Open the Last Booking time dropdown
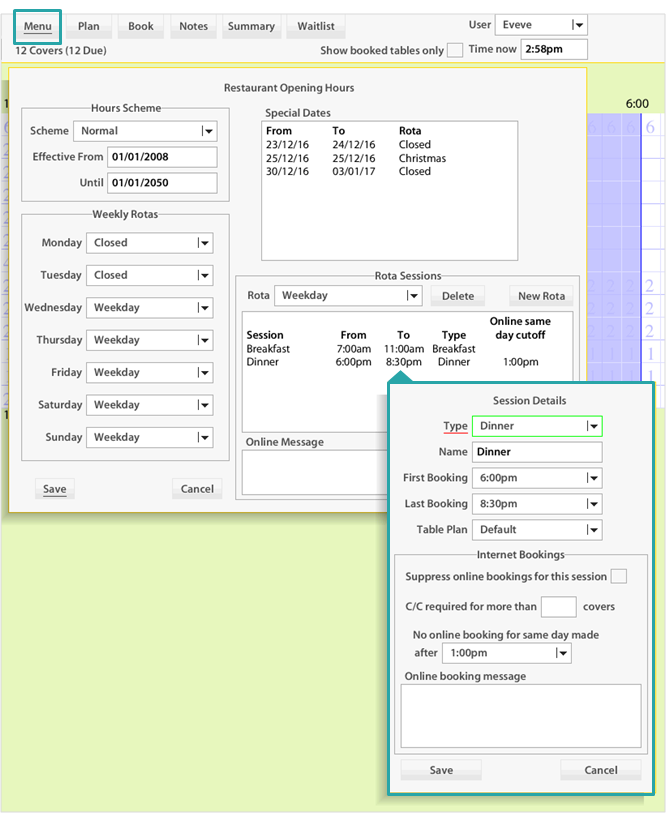Screen dimensions: 671x823 (x=537, y=504)
